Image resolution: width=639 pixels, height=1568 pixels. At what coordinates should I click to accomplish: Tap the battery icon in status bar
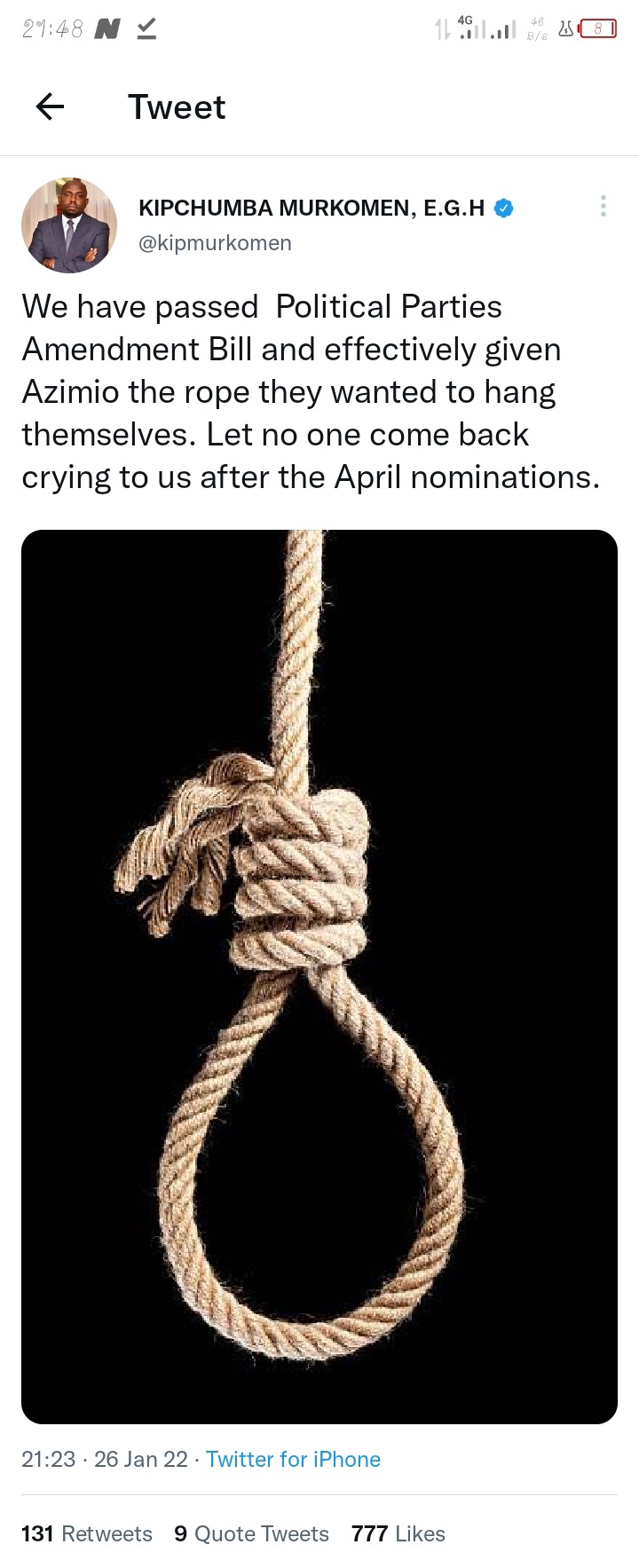click(597, 29)
